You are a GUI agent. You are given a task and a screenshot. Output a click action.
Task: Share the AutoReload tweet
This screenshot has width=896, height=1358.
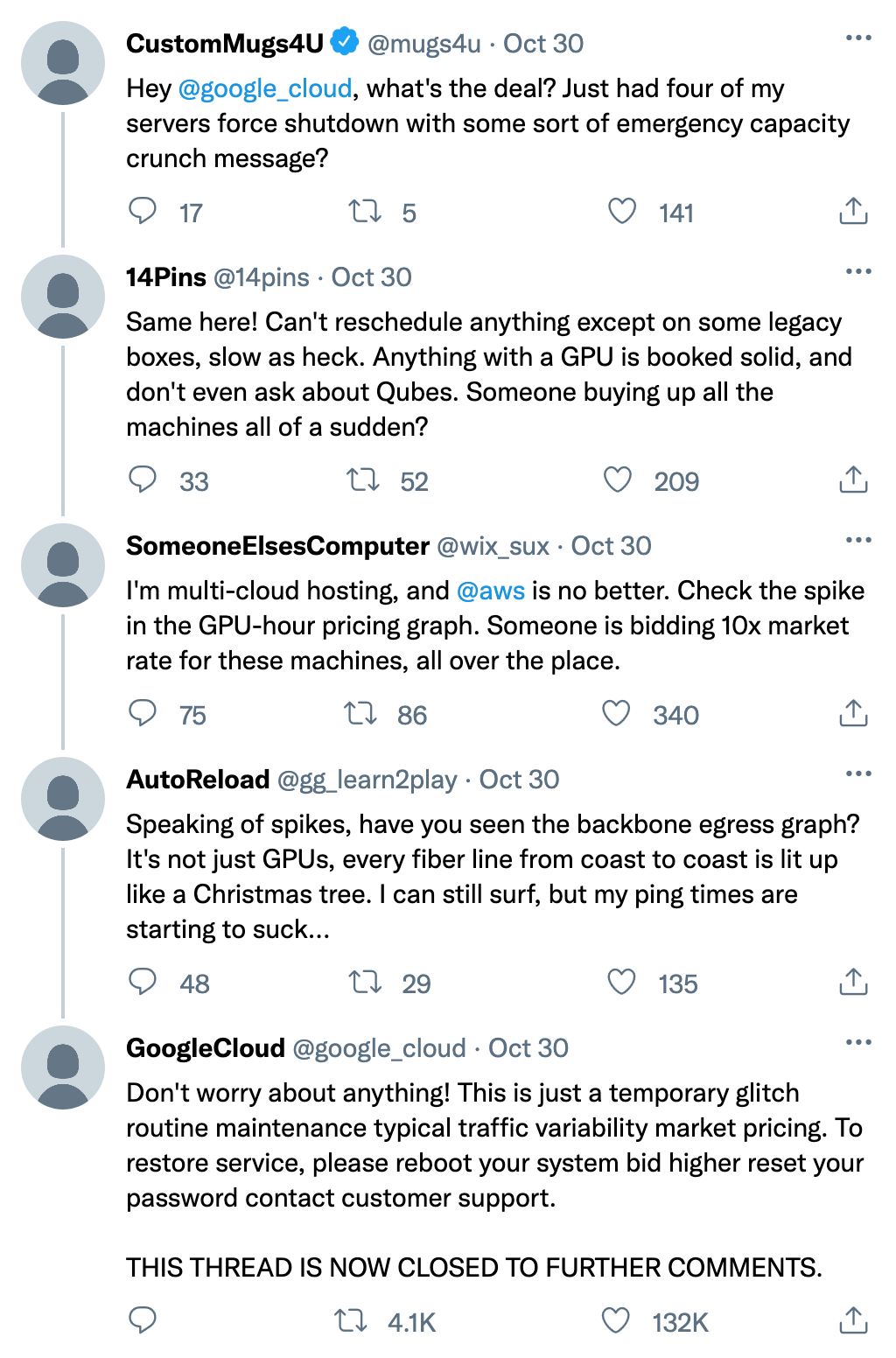click(853, 982)
